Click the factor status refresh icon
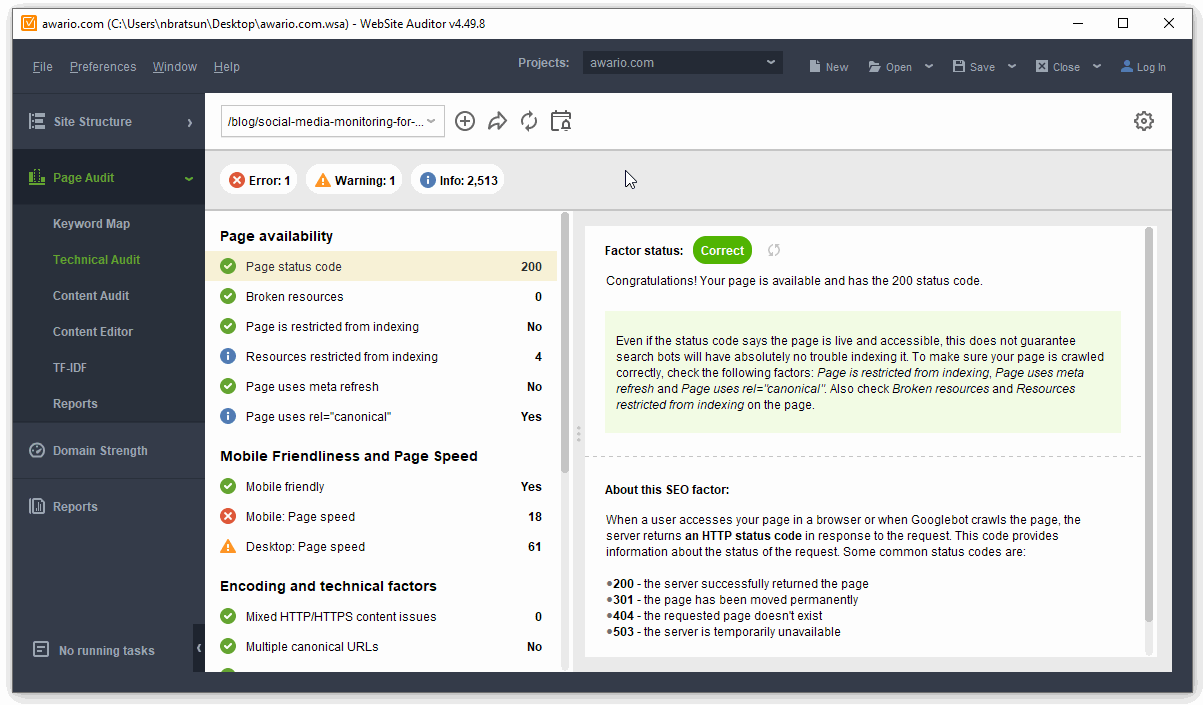The width and height of the screenshot is (1203, 705). tap(774, 250)
